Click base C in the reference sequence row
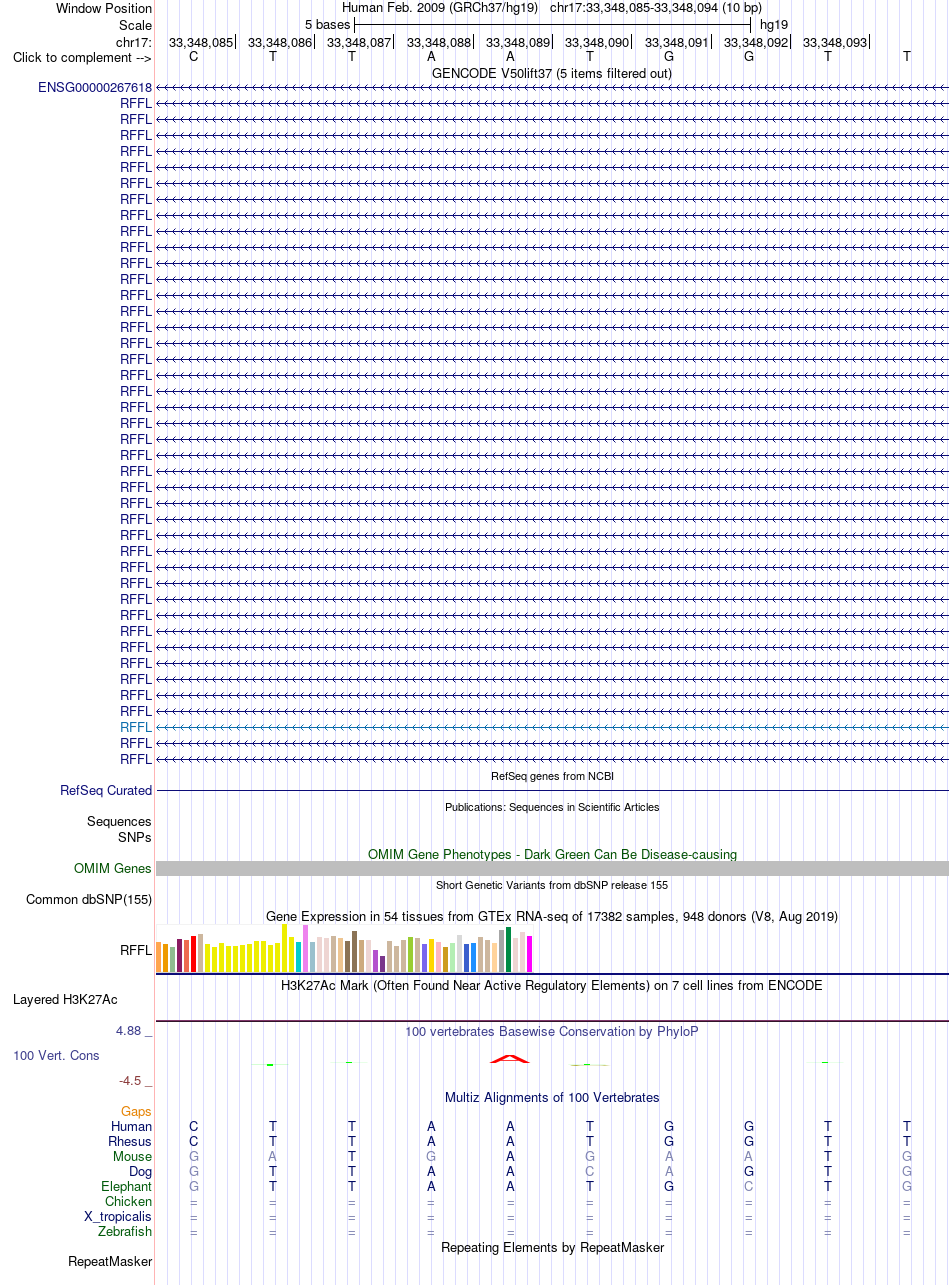This screenshot has width=950, height=1285. point(194,57)
